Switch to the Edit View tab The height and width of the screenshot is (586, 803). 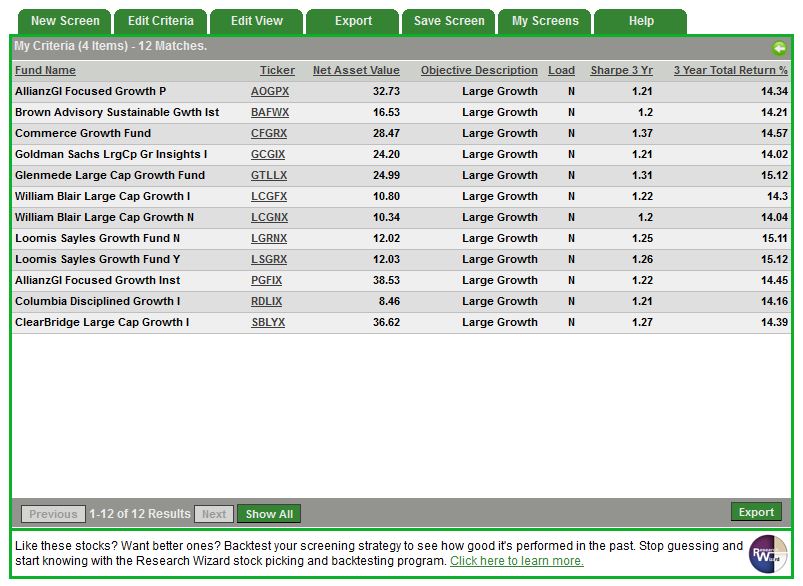pyautogui.click(x=257, y=21)
